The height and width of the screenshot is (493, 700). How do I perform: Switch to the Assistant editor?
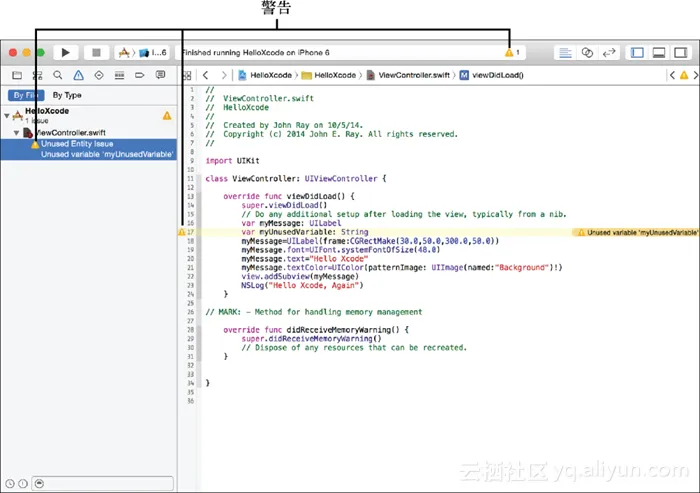[587, 53]
